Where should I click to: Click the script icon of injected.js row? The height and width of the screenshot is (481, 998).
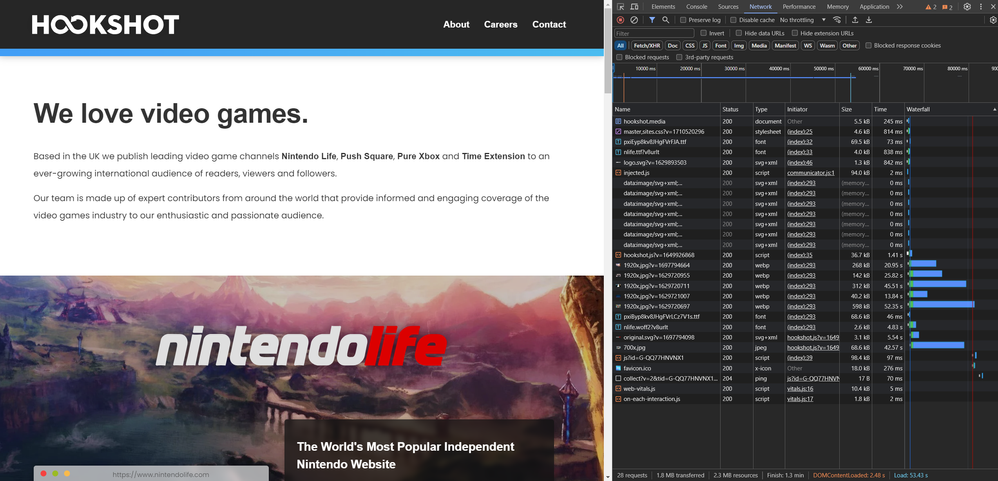[618, 172]
